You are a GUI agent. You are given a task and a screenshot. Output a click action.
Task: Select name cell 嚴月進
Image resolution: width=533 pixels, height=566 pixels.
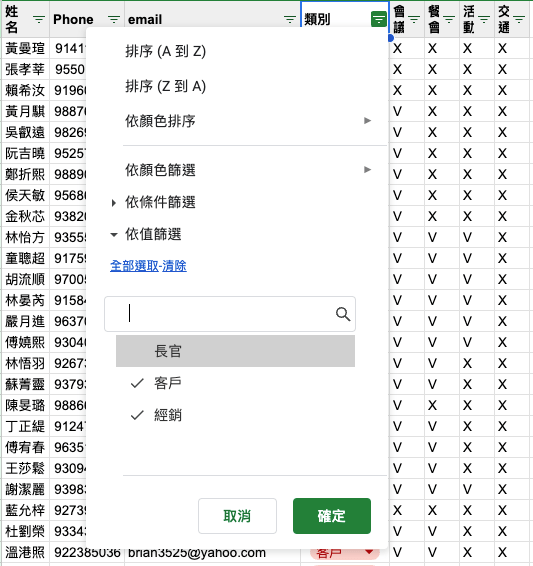[25, 321]
